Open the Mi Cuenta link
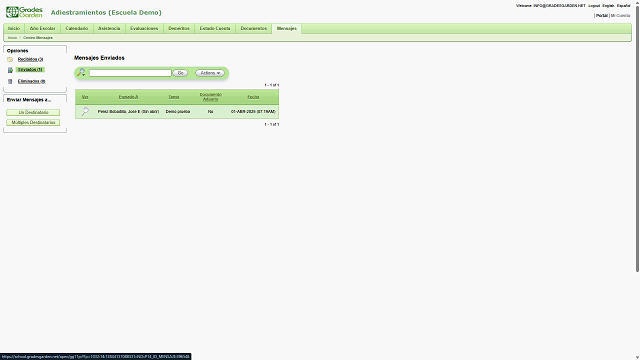The width and height of the screenshot is (640, 360). pos(620,16)
